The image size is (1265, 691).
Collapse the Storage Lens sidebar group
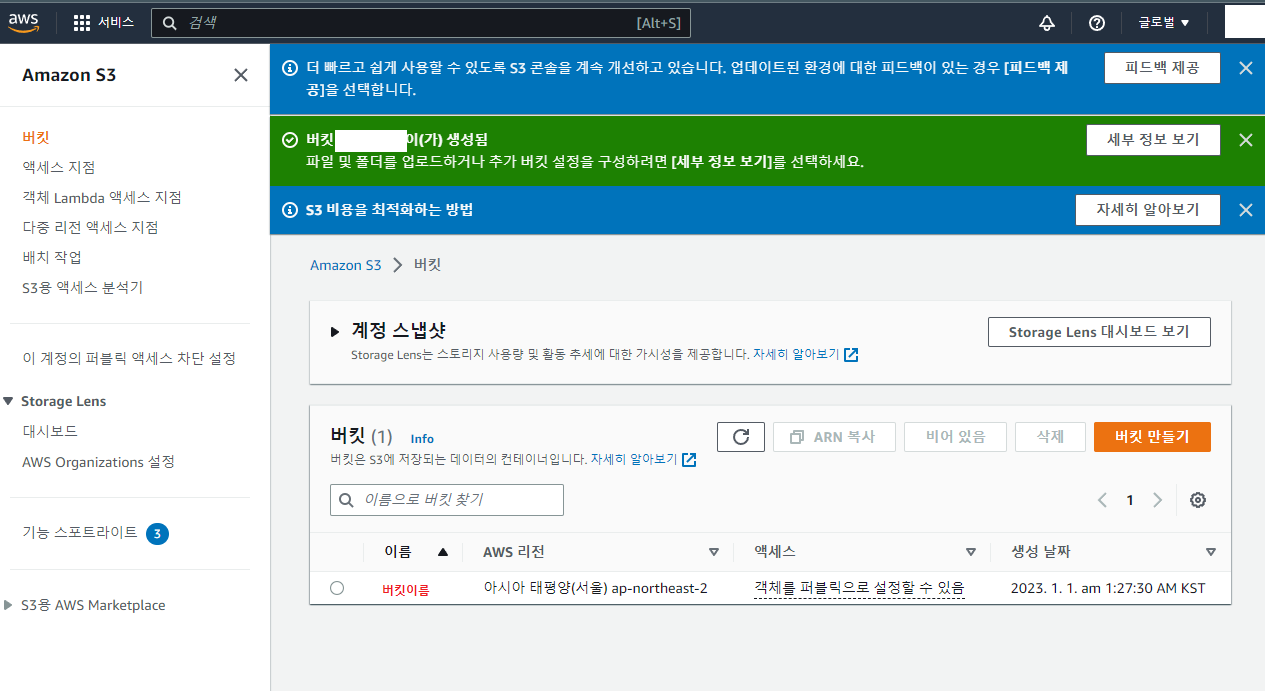pos(9,401)
